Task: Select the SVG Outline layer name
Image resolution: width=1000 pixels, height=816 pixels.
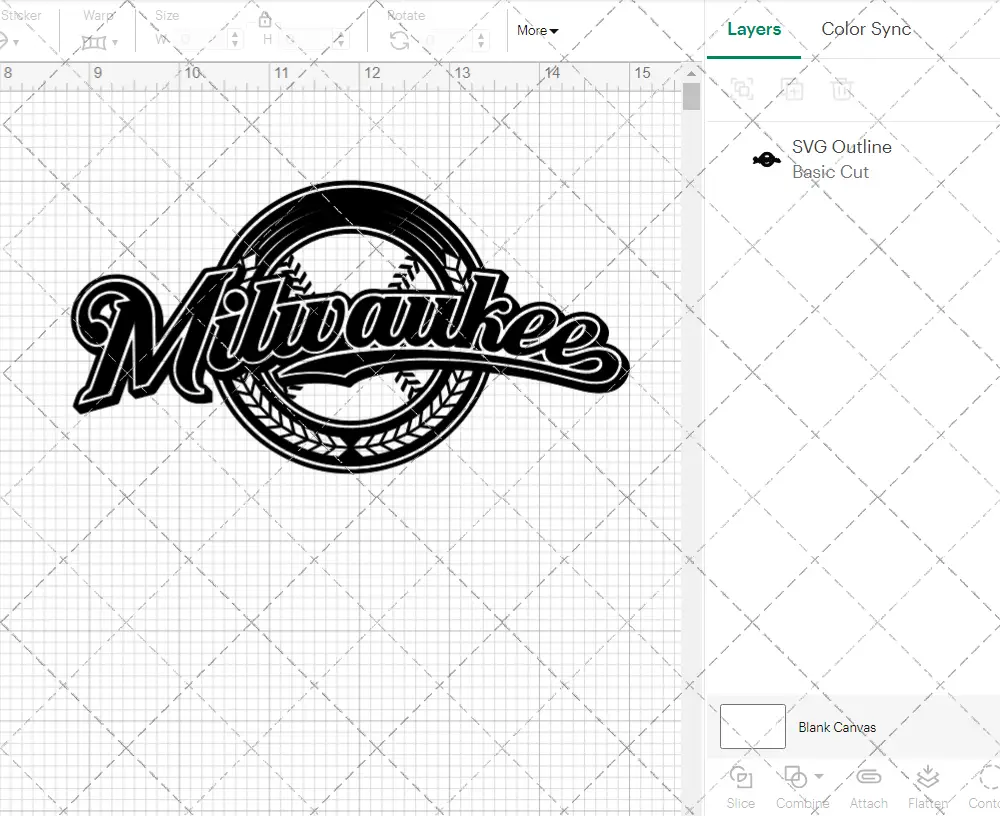Action: 842,147
